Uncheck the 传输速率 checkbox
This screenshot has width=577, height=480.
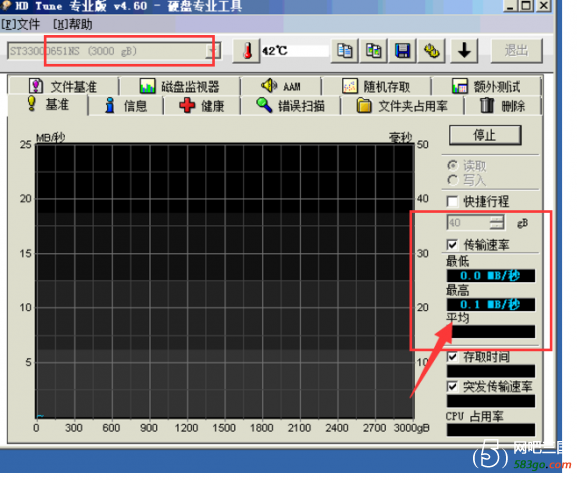452,244
